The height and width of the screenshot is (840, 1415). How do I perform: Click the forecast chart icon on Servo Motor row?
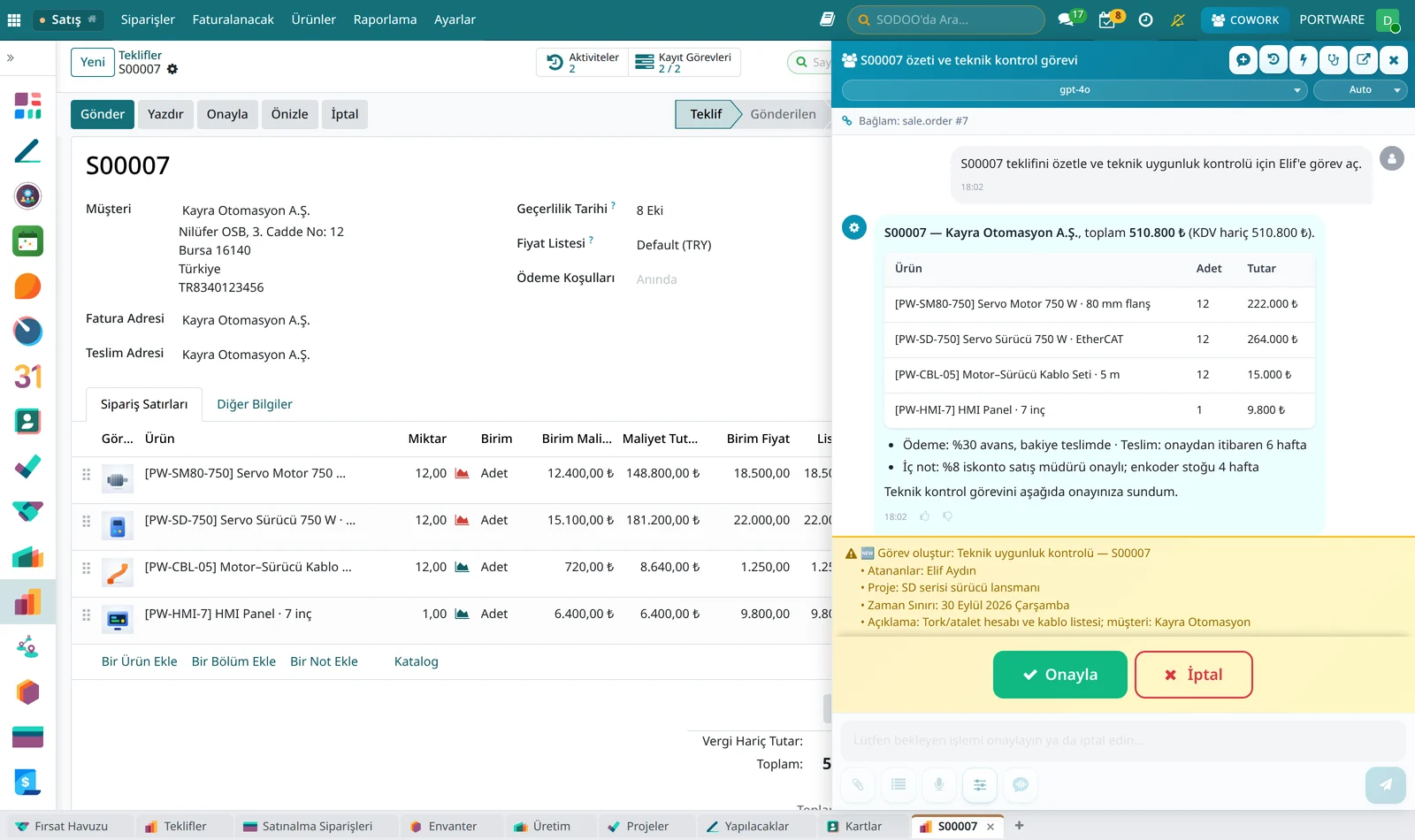(462, 473)
